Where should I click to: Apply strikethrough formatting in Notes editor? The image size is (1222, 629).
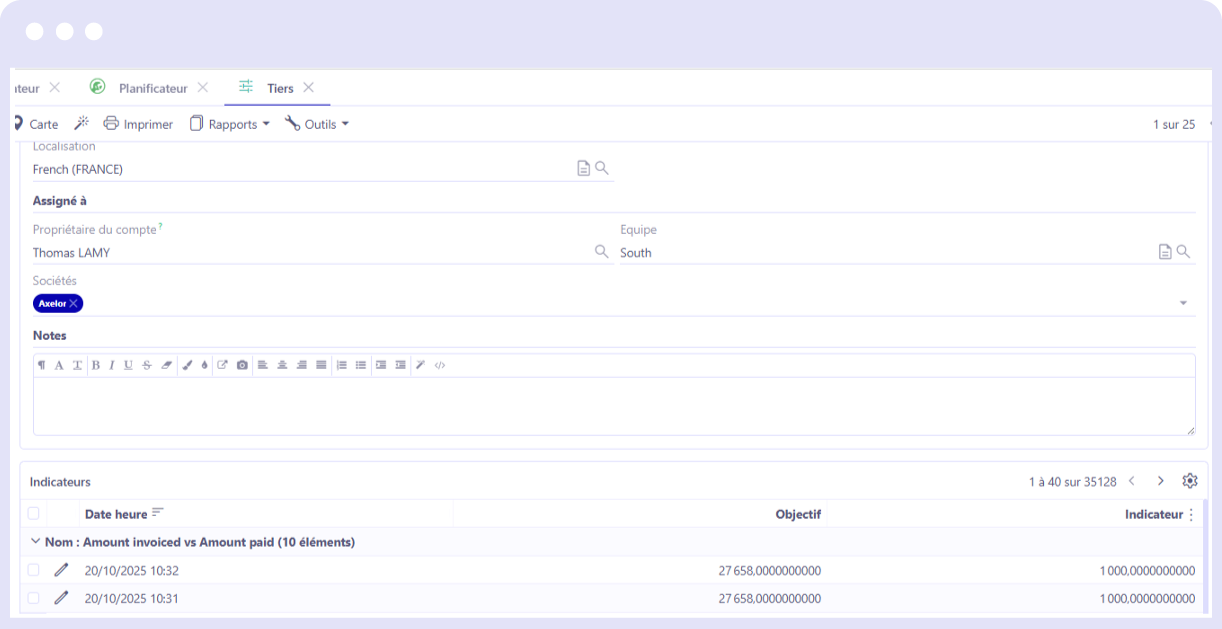pos(147,365)
